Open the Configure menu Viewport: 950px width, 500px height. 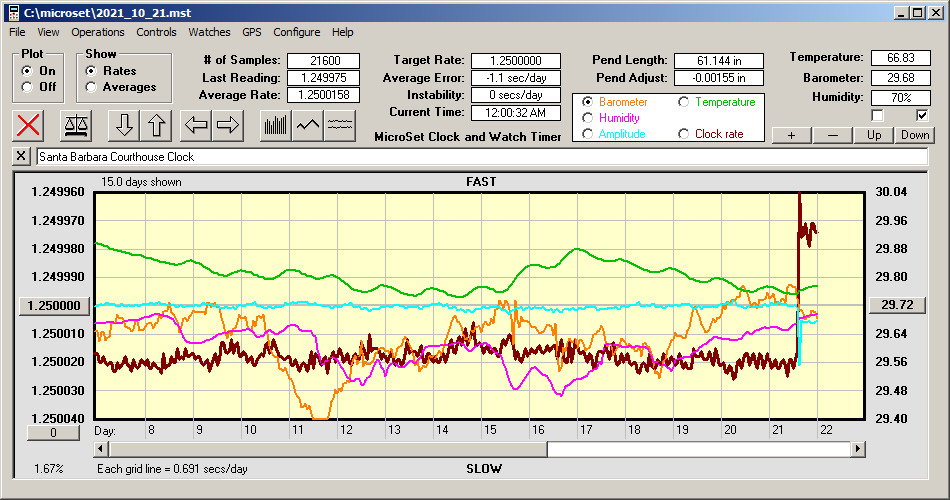[296, 32]
